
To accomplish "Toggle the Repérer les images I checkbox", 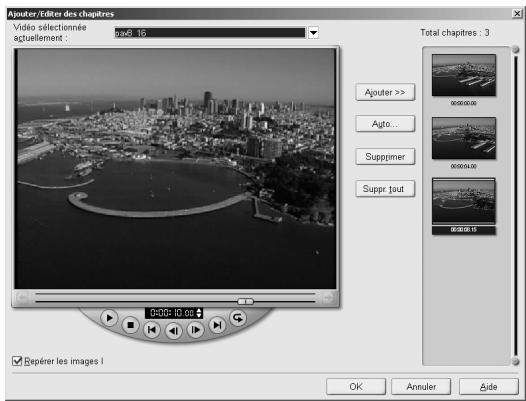I will tap(17, 361).
